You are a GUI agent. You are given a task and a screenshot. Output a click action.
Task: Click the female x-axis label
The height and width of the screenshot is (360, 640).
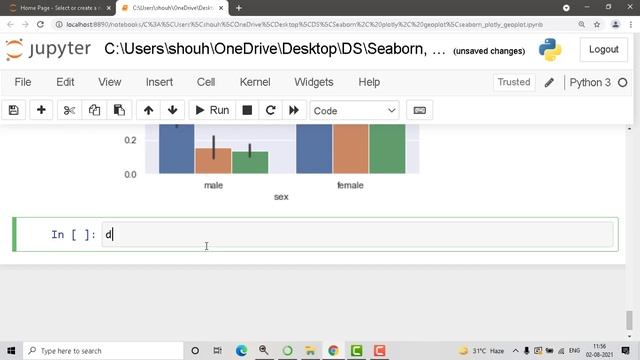click(350, 185)
